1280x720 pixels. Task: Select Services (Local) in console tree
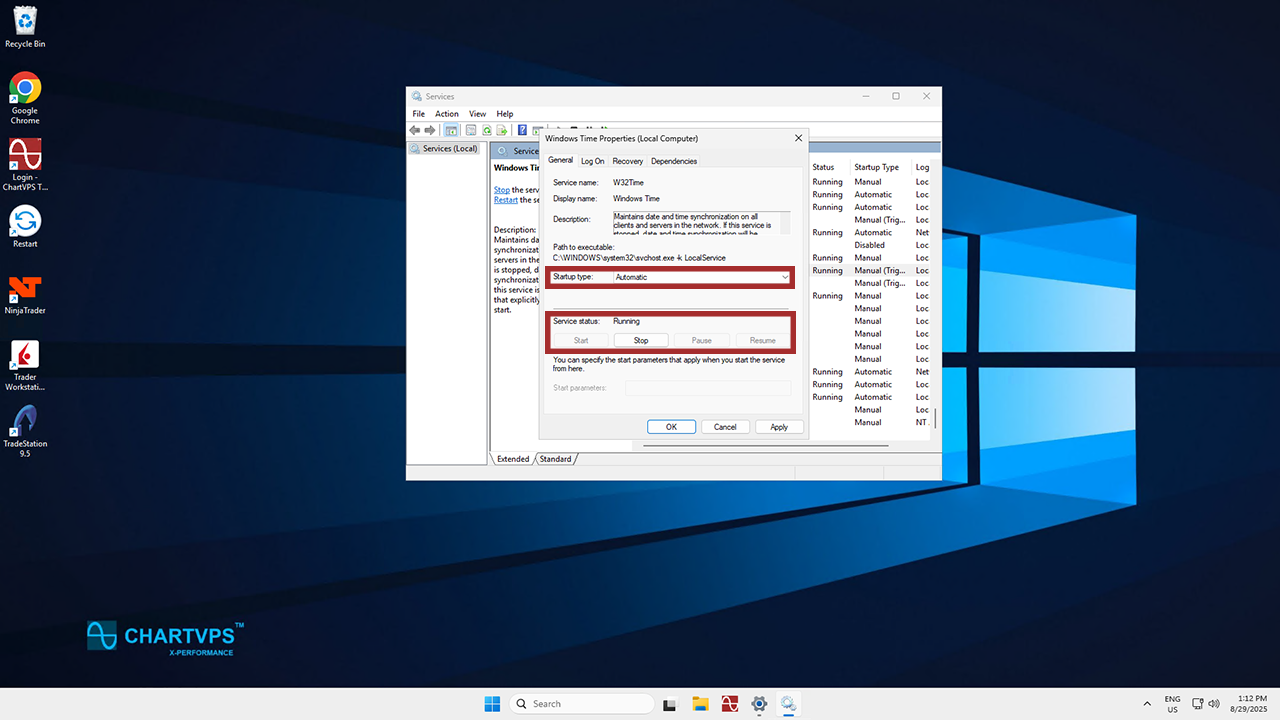[449, 149]
